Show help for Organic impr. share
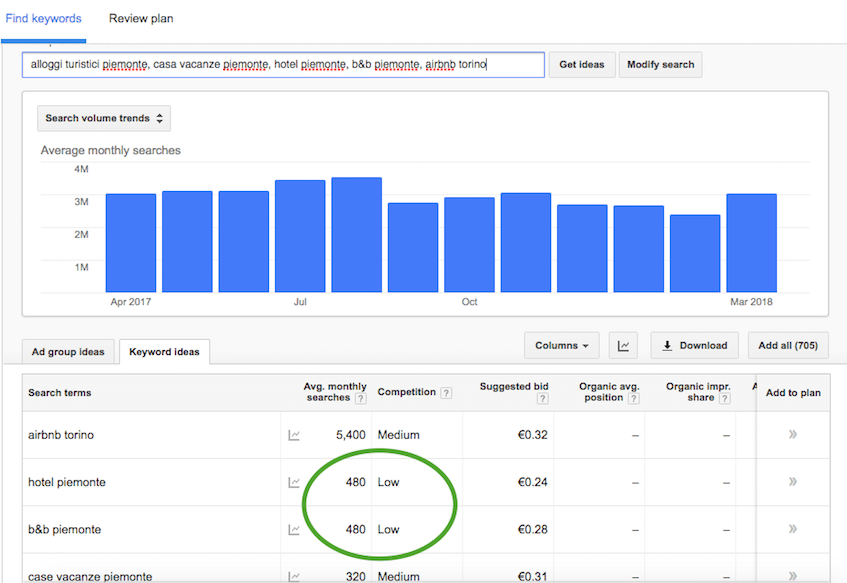The width and height of the screenshot is (847, 583). point(725,399)
